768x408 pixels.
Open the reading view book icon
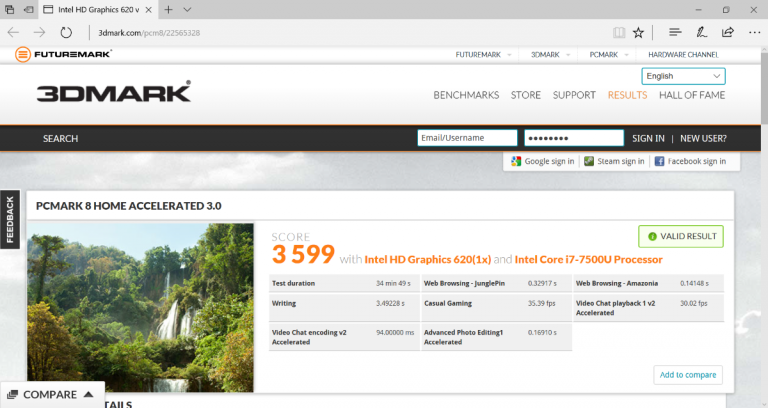[620, 32]
